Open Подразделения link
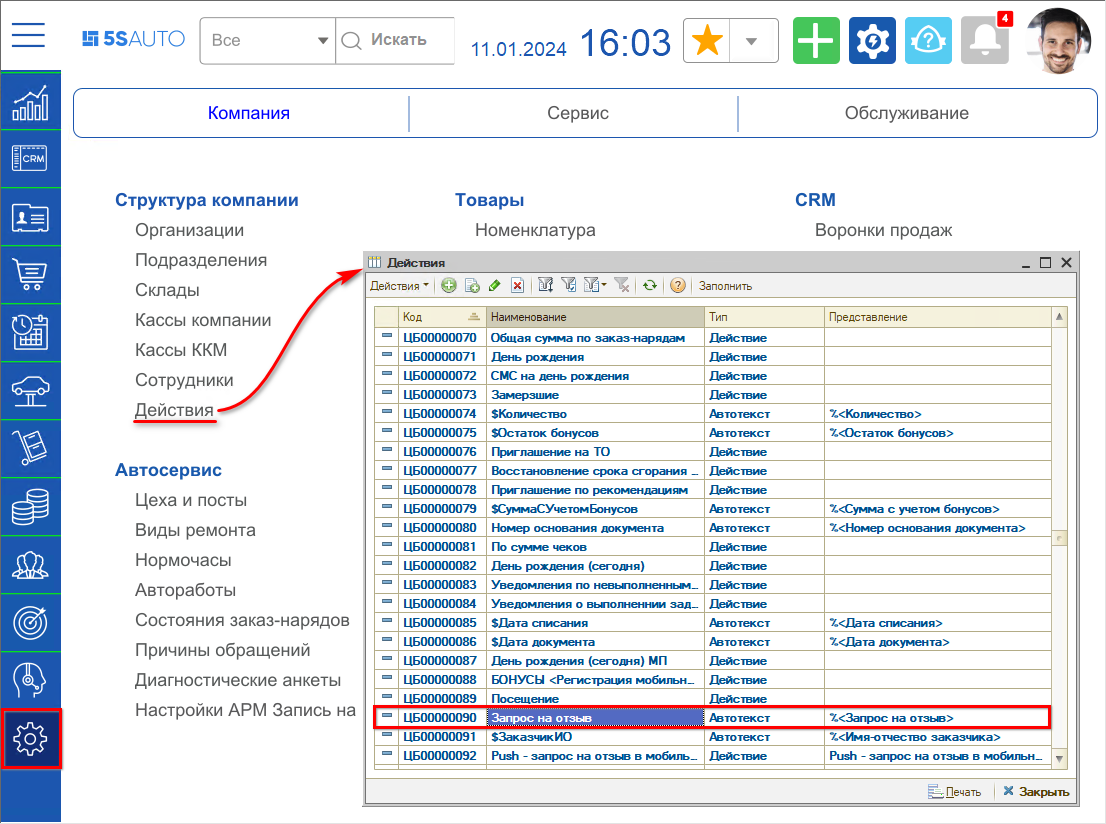The image size is (1106, 824). 201,260
